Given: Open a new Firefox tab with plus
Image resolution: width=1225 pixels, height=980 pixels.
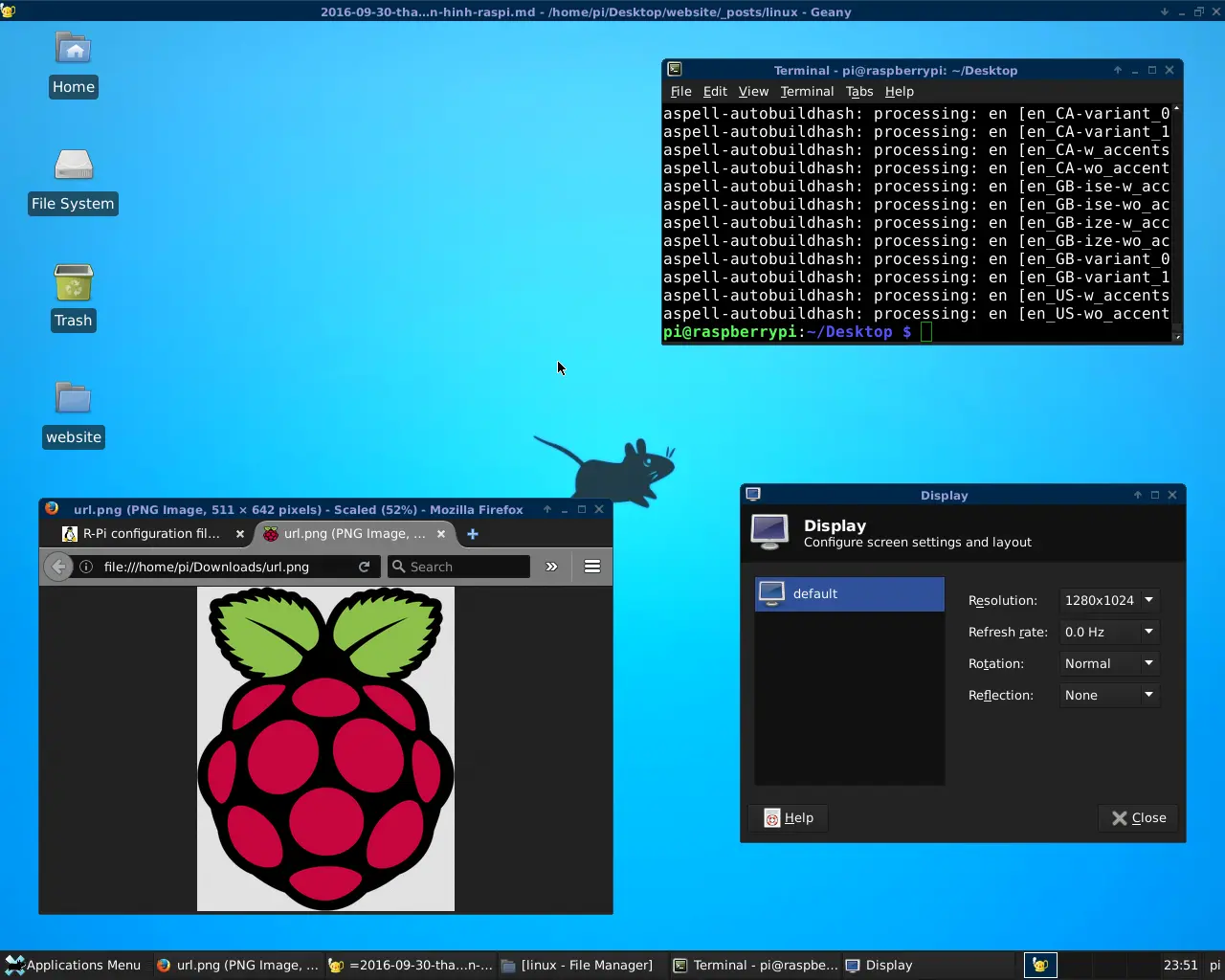Looking at the screenshot, I should [473, 534].
